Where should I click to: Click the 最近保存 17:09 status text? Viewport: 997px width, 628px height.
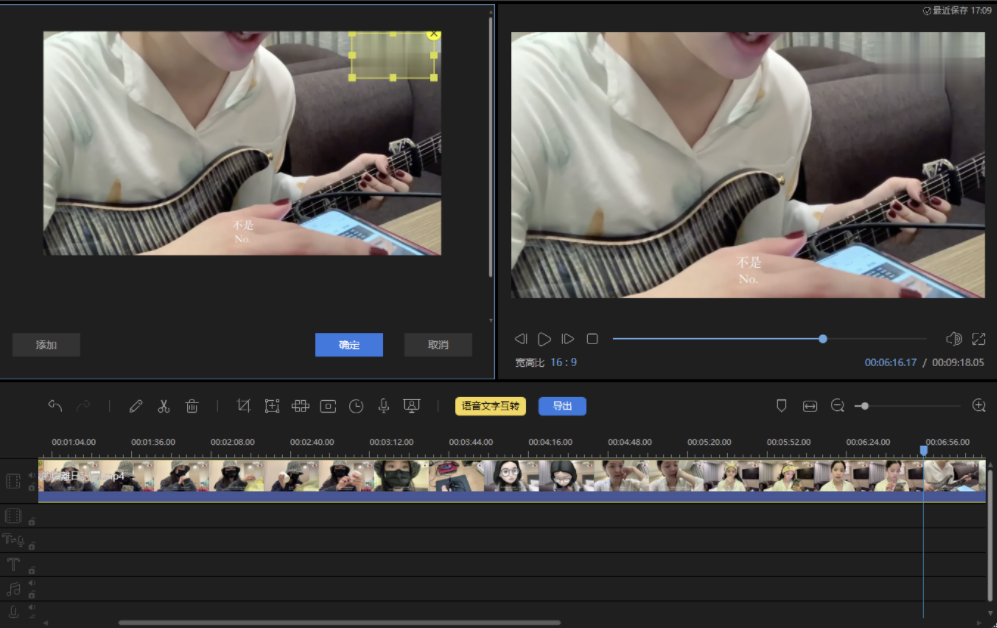[957, 10]
